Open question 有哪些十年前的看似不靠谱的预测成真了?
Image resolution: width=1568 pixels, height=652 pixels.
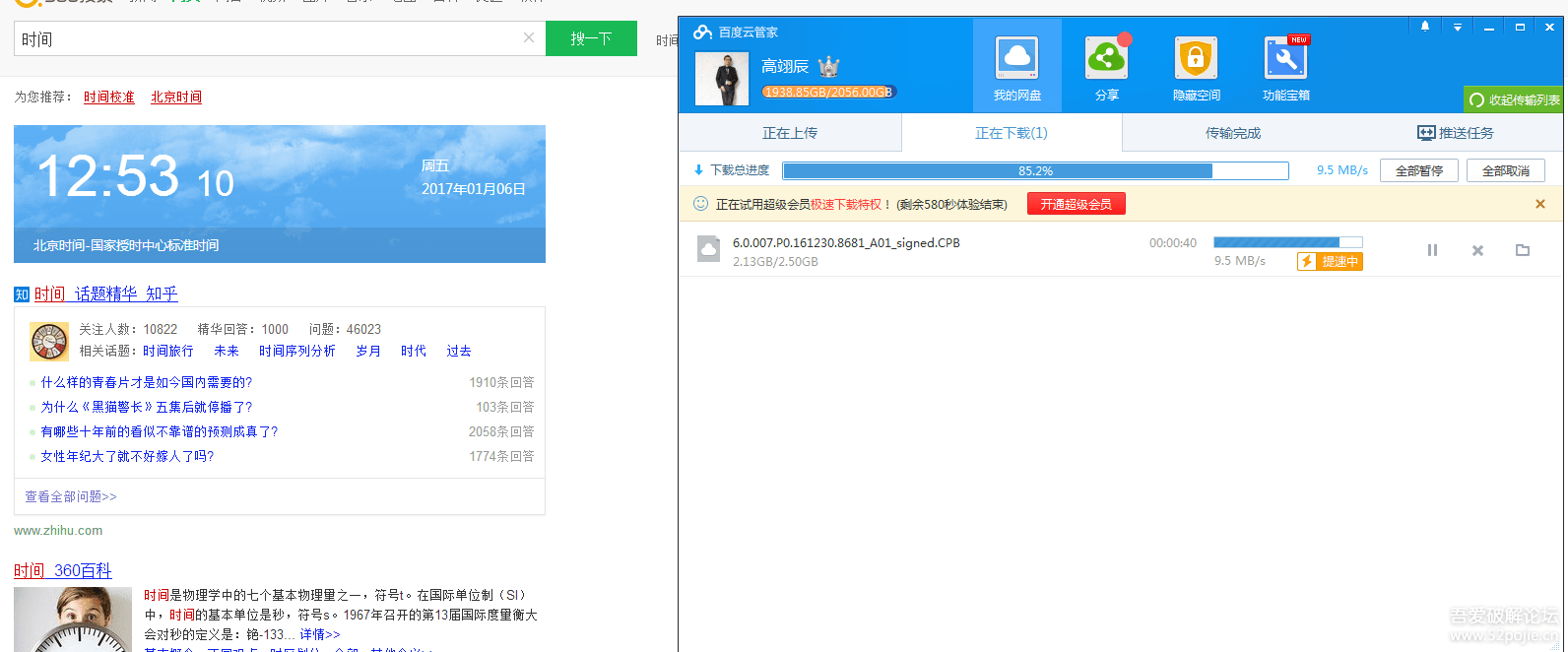tap(160, 431)
